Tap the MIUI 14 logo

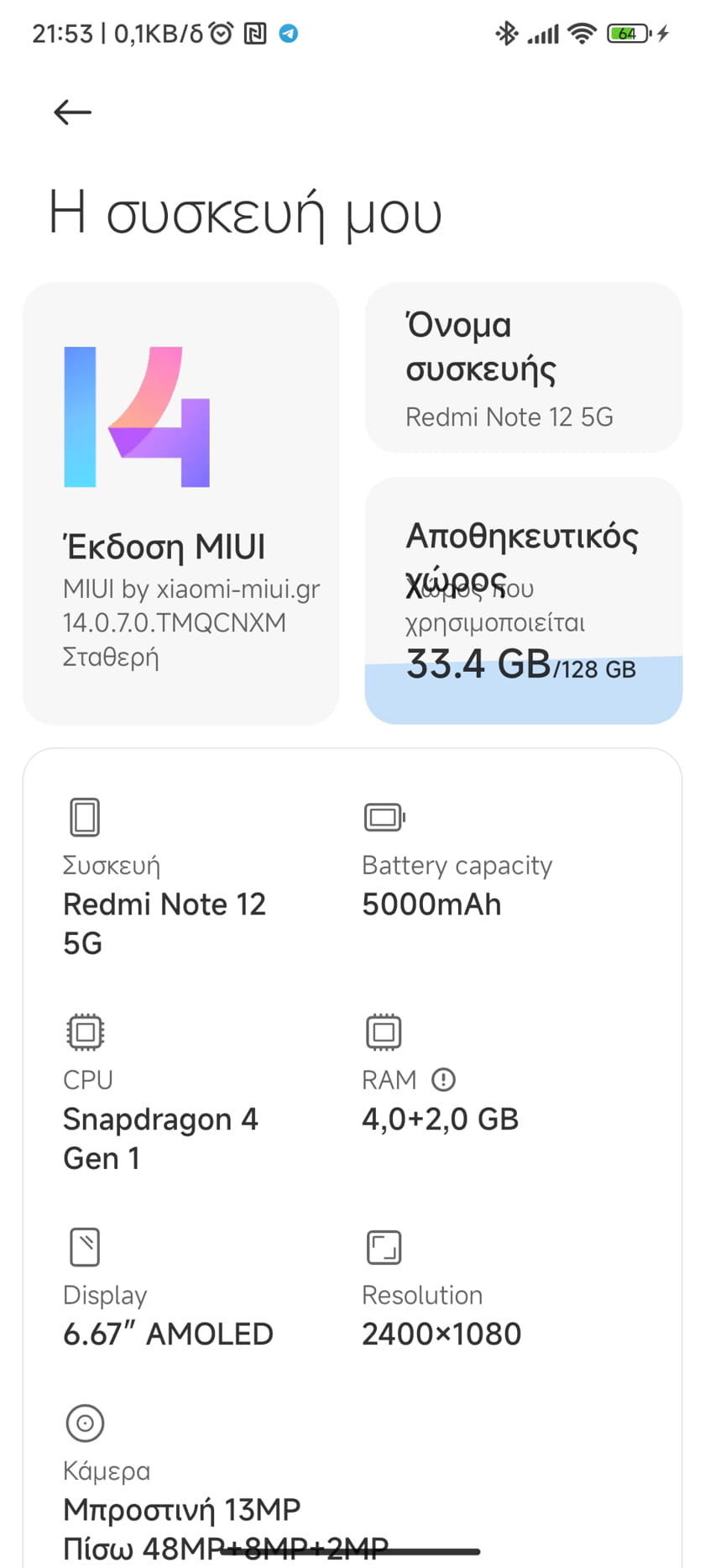point(137,417)
